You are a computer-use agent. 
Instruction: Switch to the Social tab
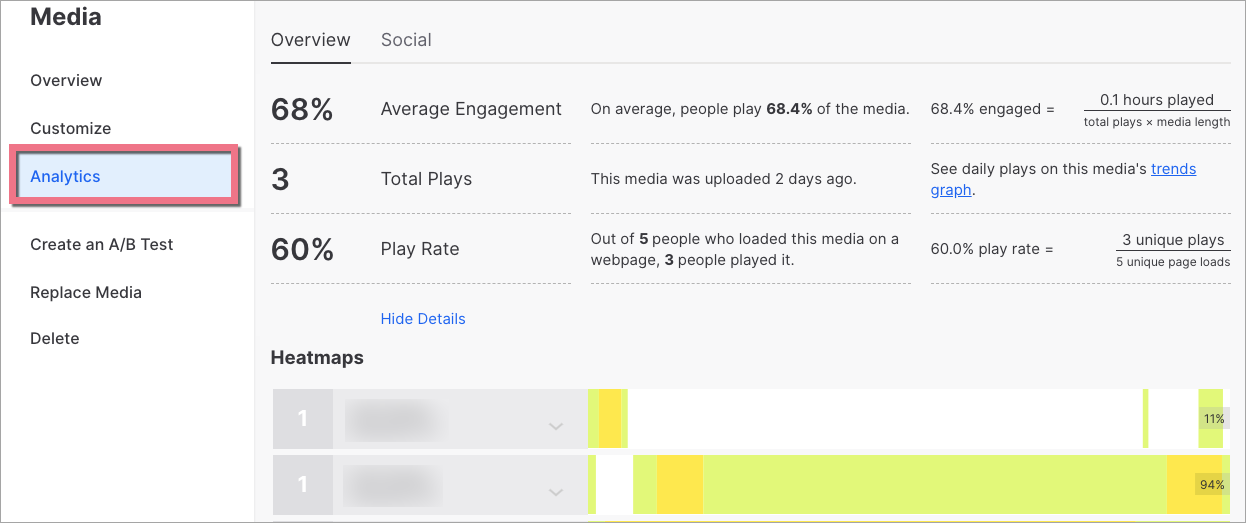406,41
